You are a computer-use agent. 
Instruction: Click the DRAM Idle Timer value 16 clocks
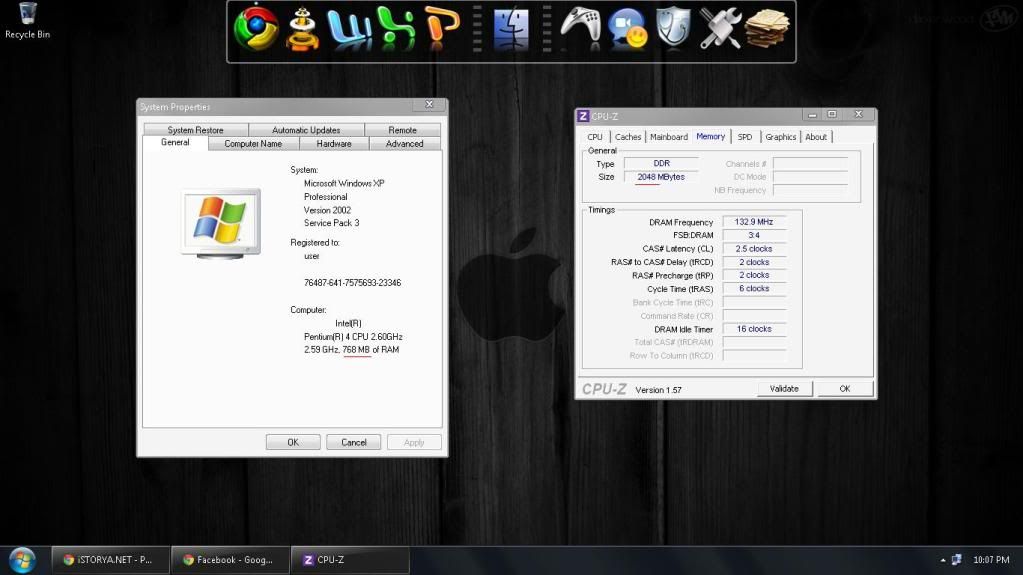754,329
